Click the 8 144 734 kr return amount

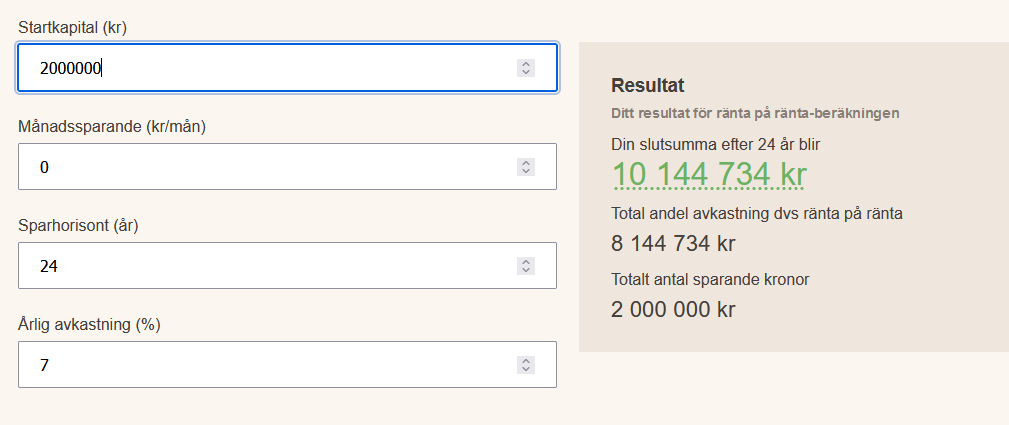coord(673,243)
